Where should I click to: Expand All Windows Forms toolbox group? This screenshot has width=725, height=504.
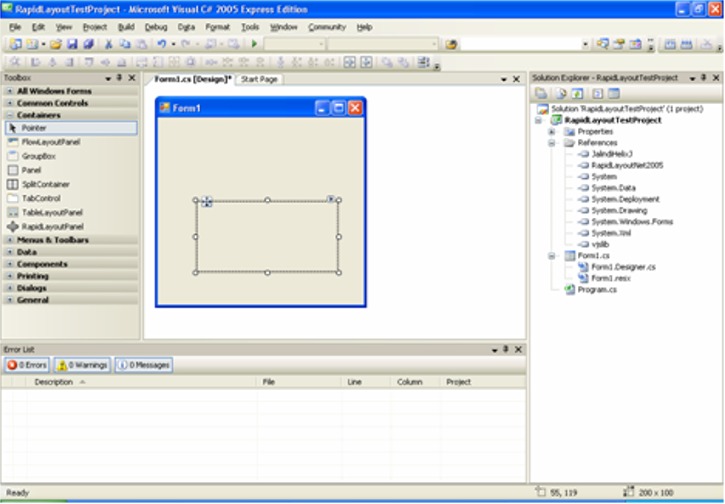pyautogui.click(x=10, y=91)
